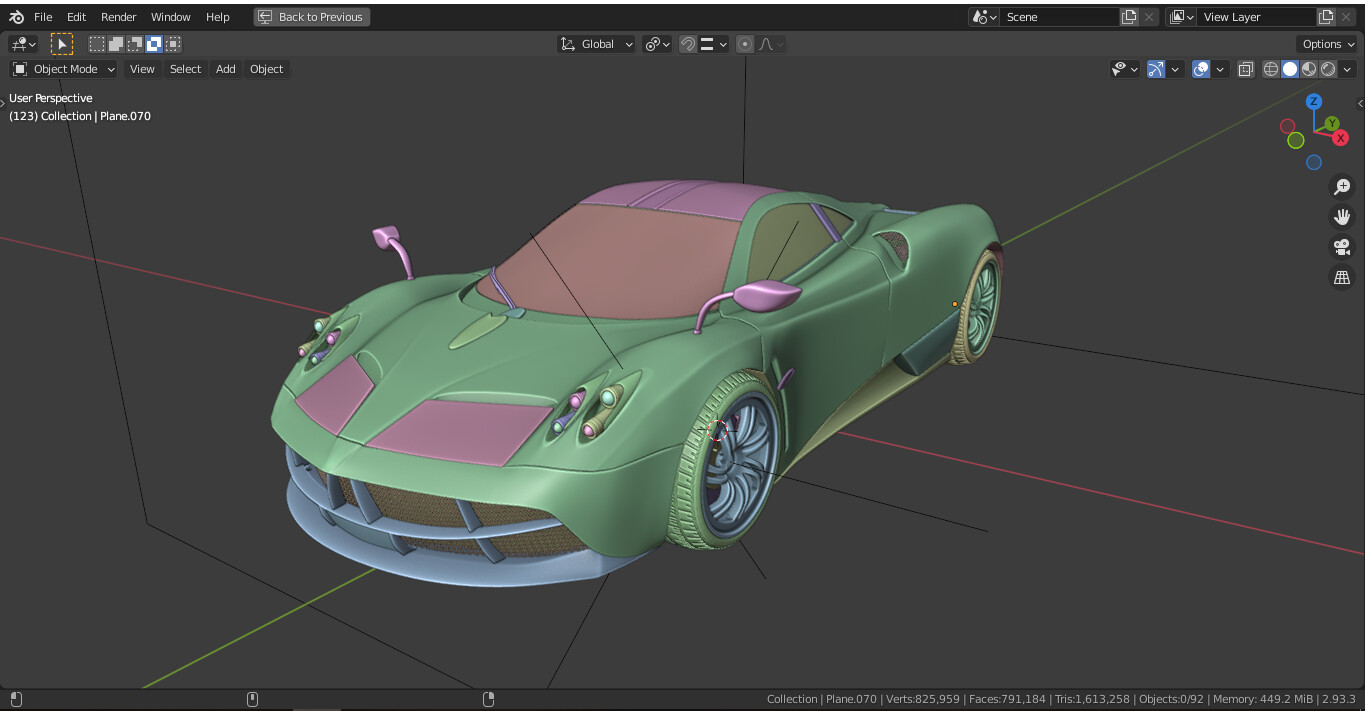Enable proportional editing icon
Image resolution: width=1365 pixels, height=711 pixels.
click(745, 43)
